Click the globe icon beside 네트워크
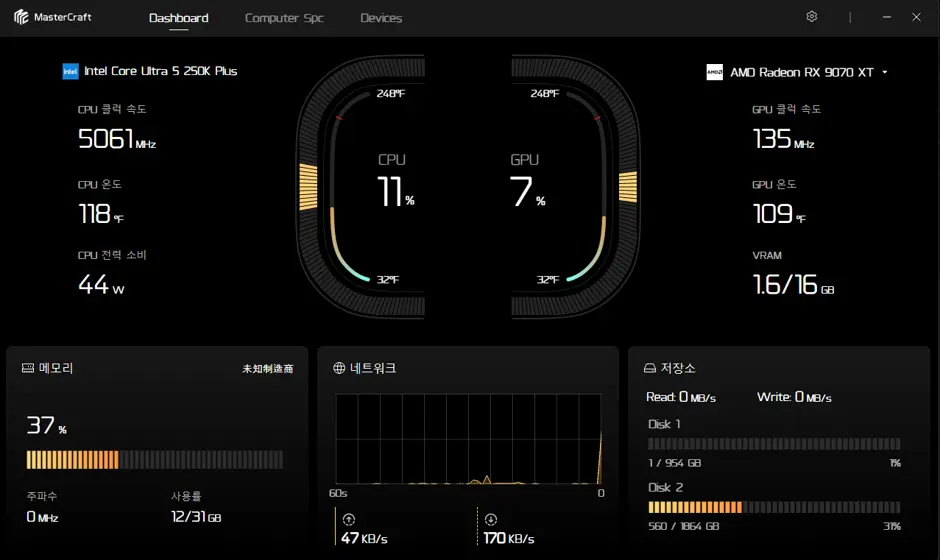 click(339, 368)
